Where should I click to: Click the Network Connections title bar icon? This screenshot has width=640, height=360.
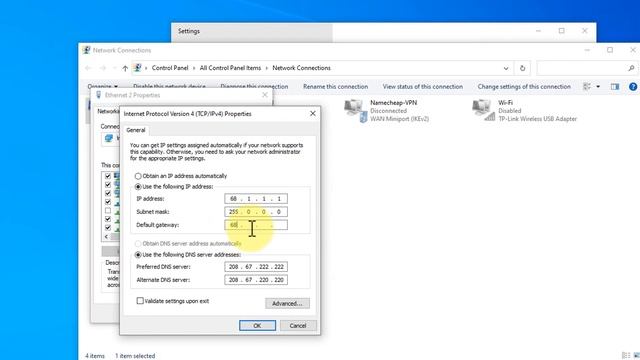point(86,50)
